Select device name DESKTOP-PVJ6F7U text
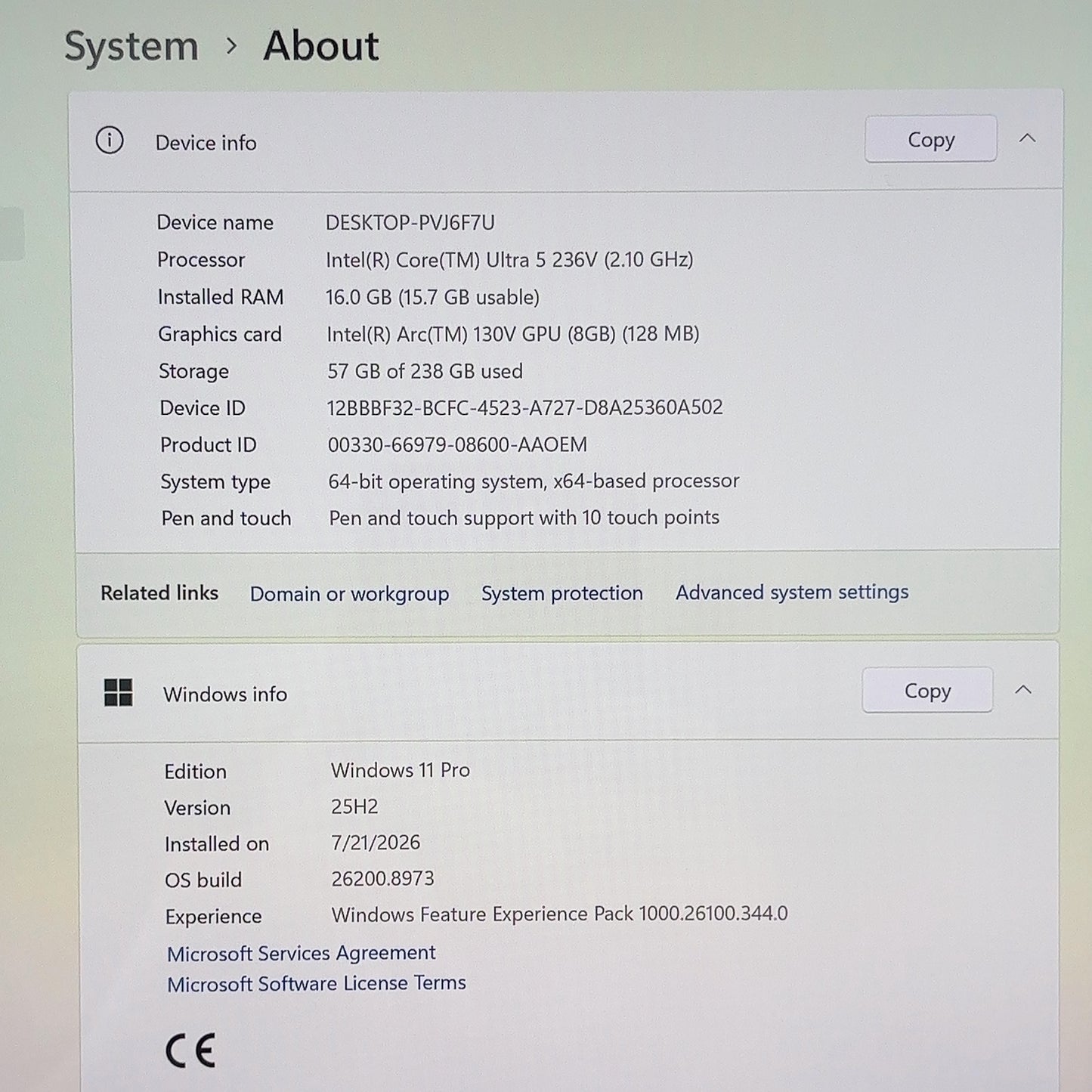 point(410,223)
